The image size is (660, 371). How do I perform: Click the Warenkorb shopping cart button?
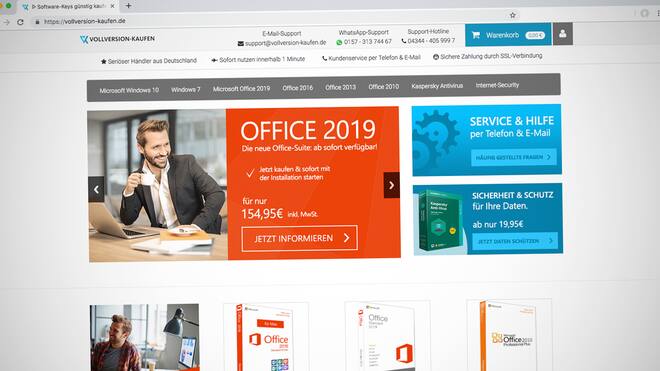click(508, 35)
